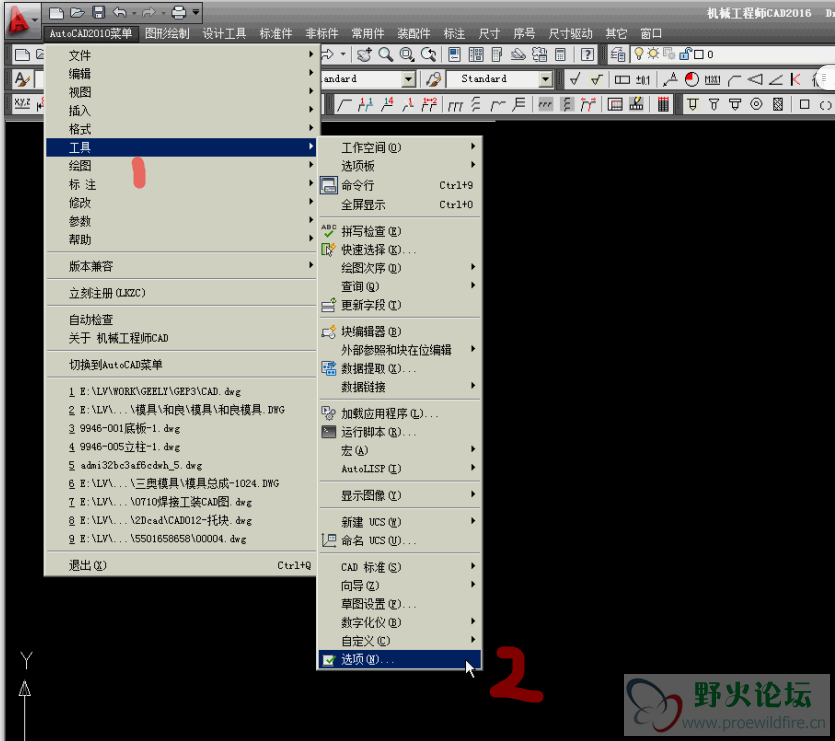835x741 pixels.
Task: Choose 拼写检查(E) entry
Action: (x=399, y=231)
